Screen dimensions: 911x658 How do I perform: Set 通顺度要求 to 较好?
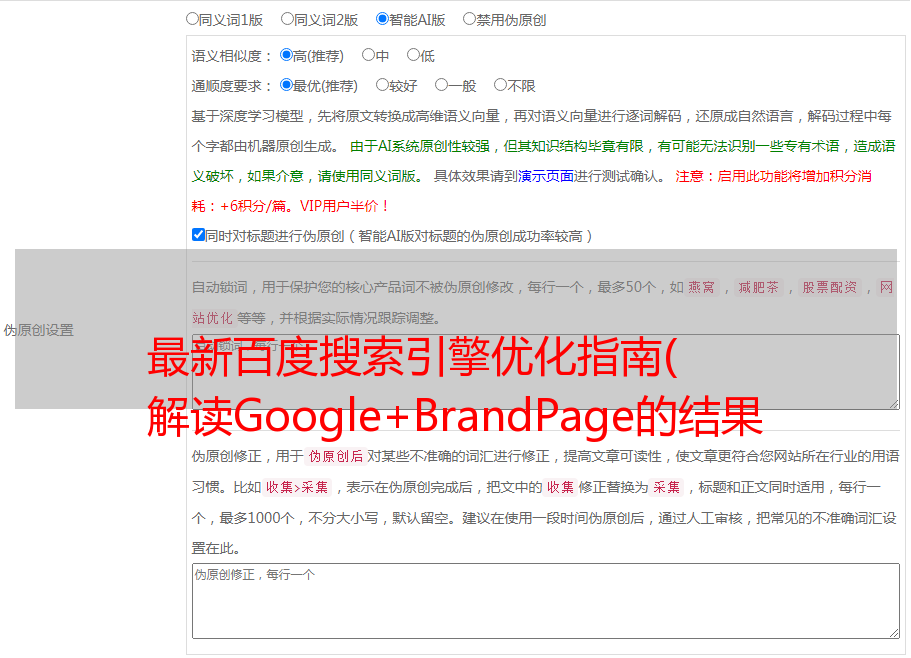[382, 85]
